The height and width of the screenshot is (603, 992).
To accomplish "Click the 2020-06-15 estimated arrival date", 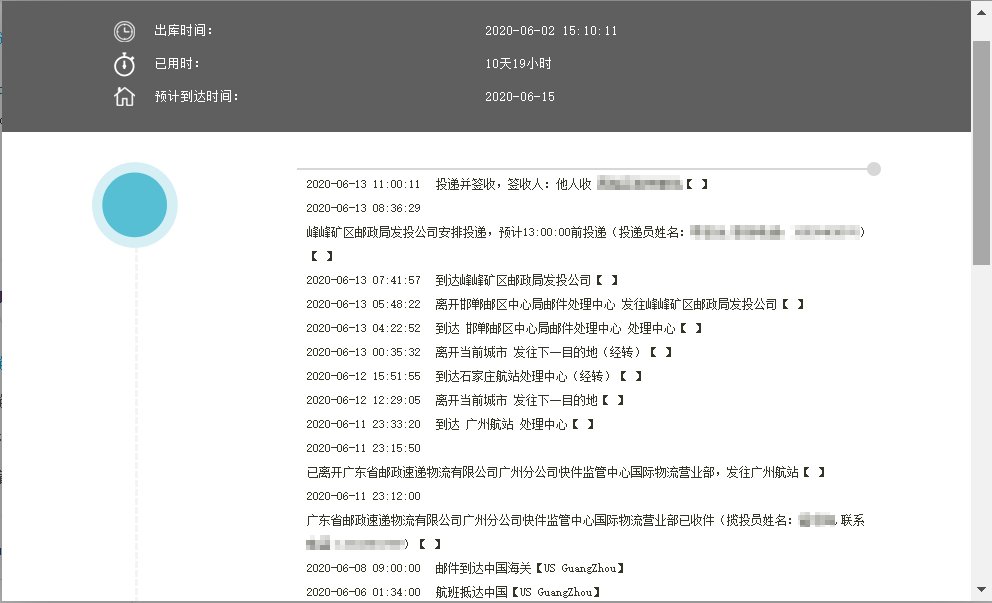I will click(520, 97).
